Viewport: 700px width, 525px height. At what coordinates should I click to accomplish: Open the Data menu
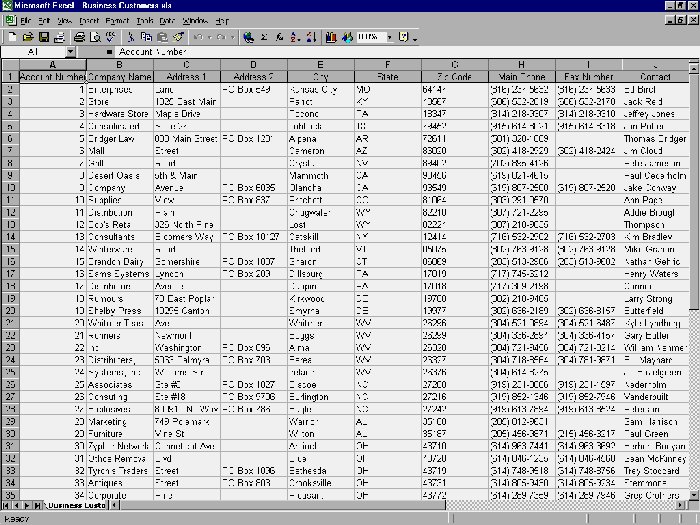tap(167, 21)
